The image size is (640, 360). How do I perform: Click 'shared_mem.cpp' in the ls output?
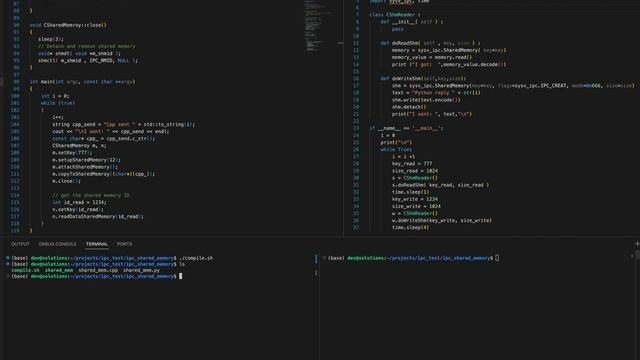point(98,270)
